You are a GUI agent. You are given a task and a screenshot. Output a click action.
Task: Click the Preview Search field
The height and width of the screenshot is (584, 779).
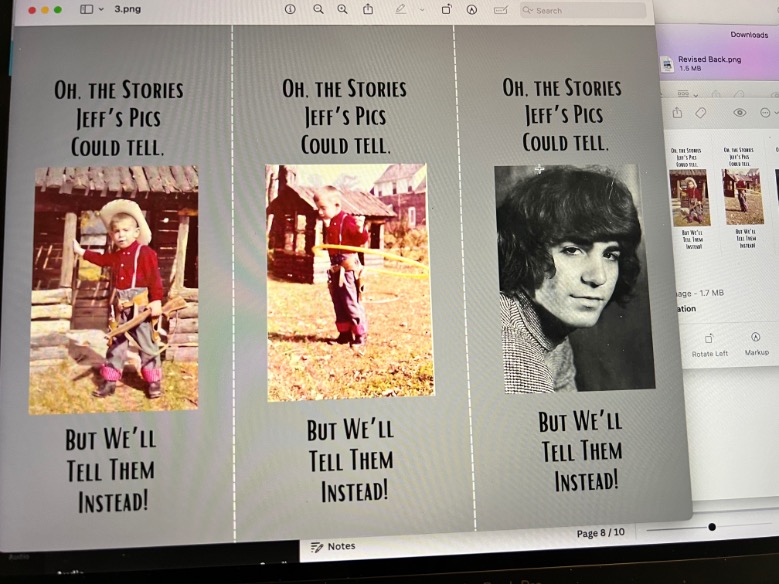click(583, 10)
